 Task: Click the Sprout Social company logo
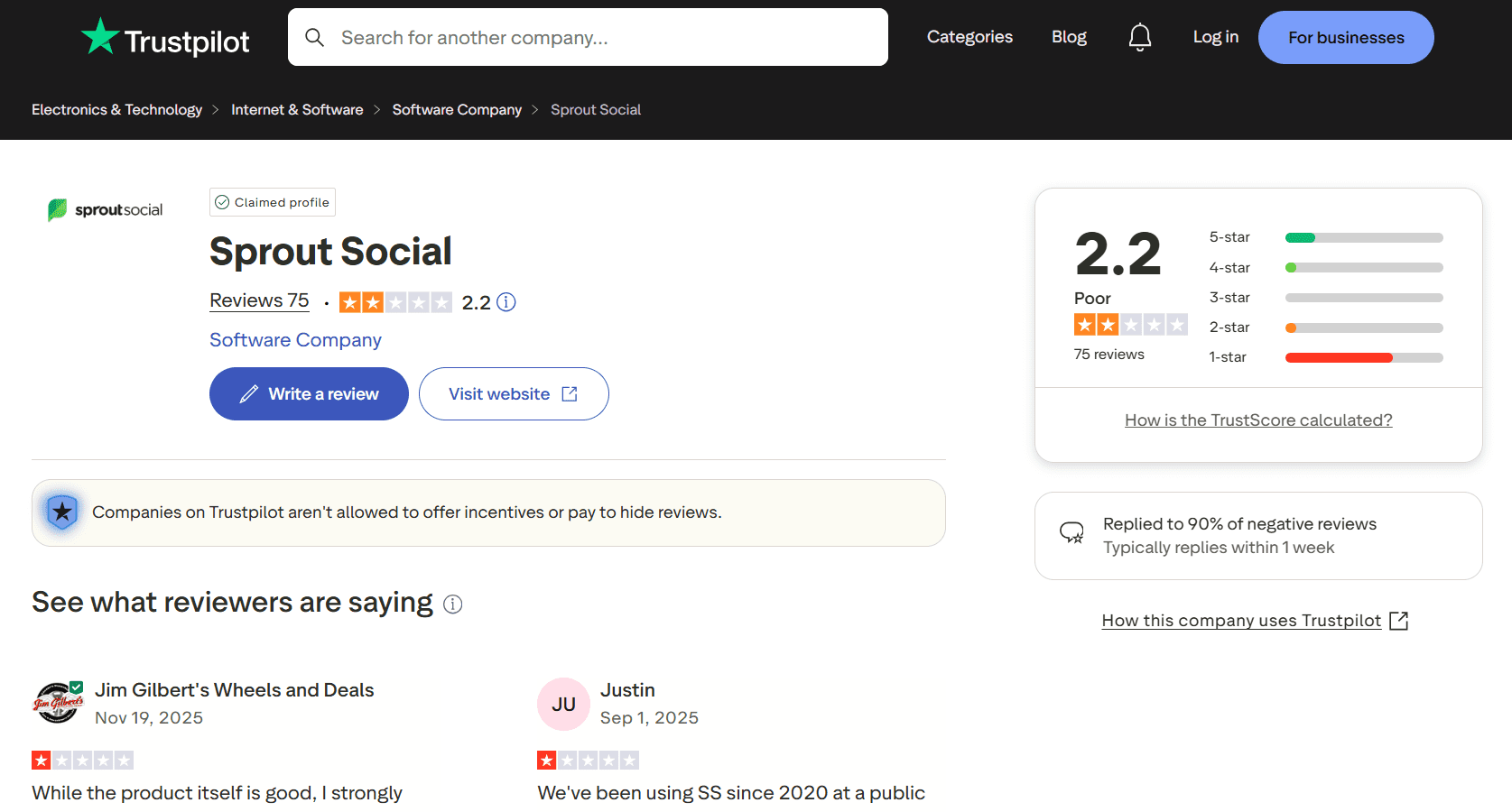[105, 209]
